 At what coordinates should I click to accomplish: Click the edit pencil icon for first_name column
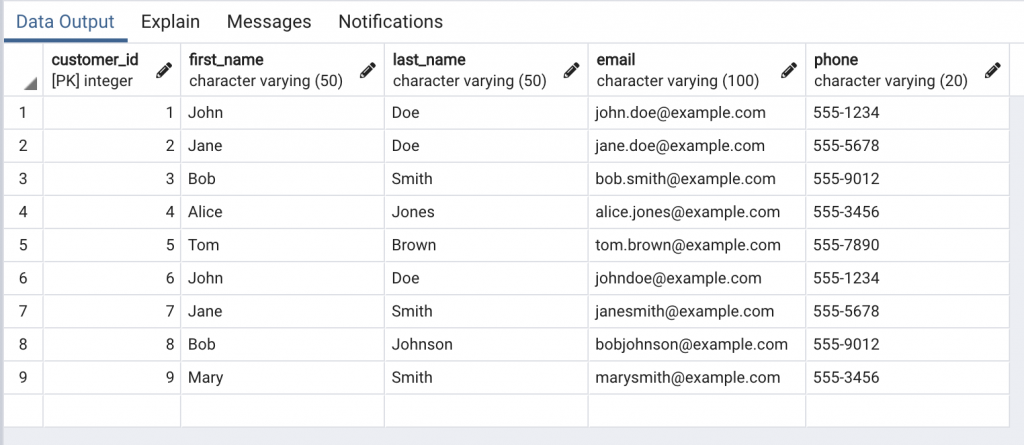pos(368,70)
